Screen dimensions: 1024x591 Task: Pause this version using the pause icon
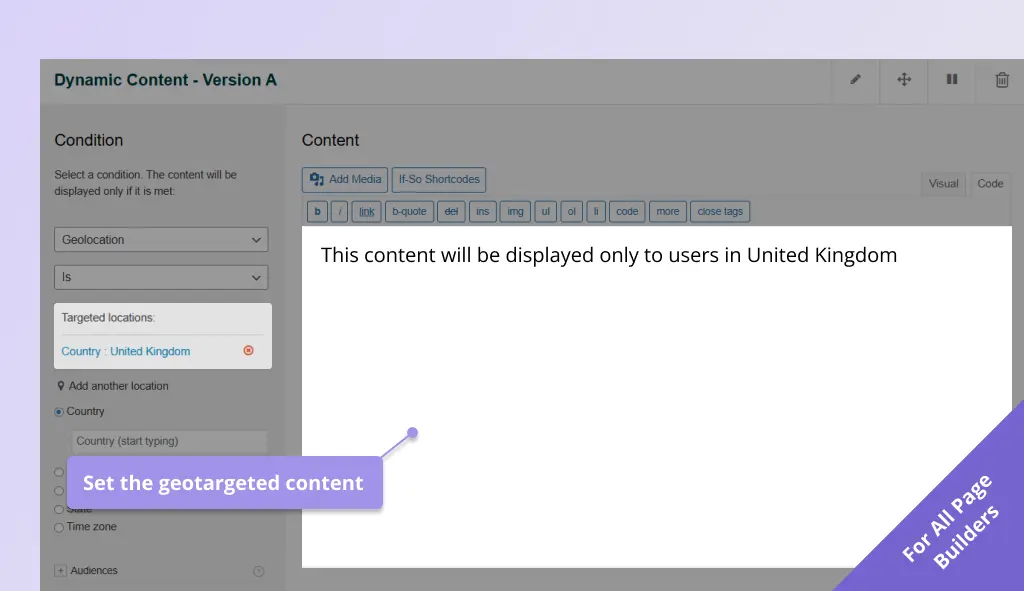click(951, 80)
